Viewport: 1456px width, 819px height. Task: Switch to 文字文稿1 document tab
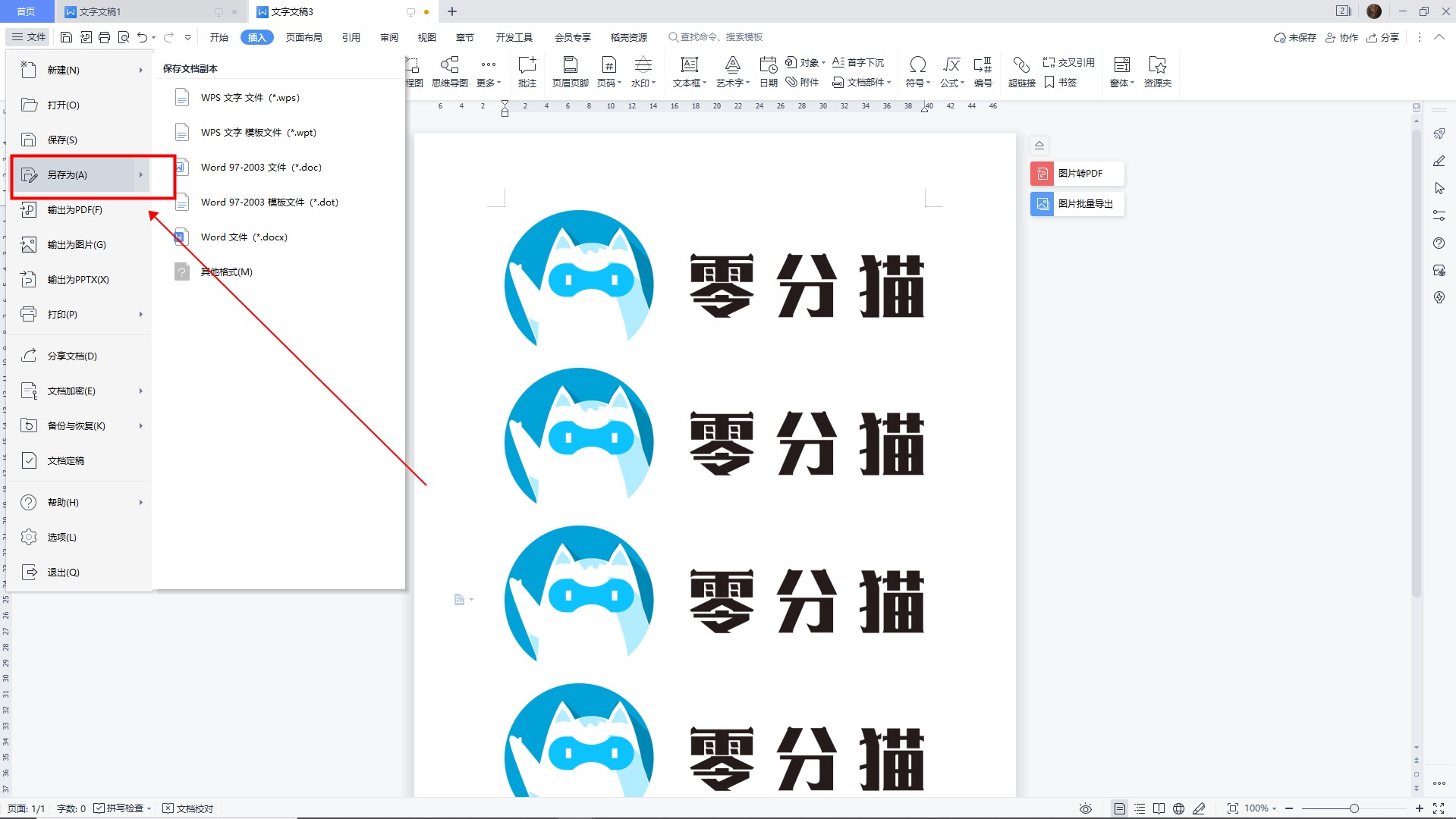(149, 11)
